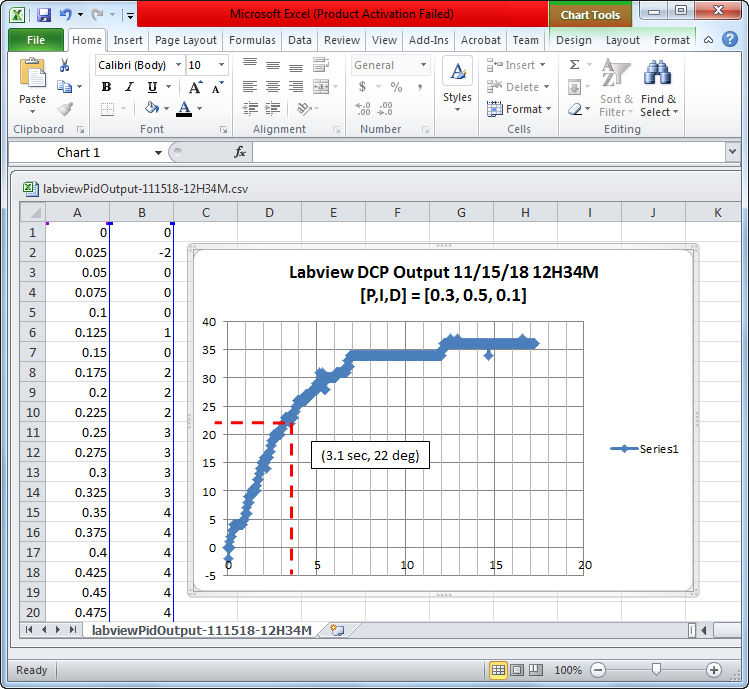Click the Paste clipboard icon

tap(32, 73)
